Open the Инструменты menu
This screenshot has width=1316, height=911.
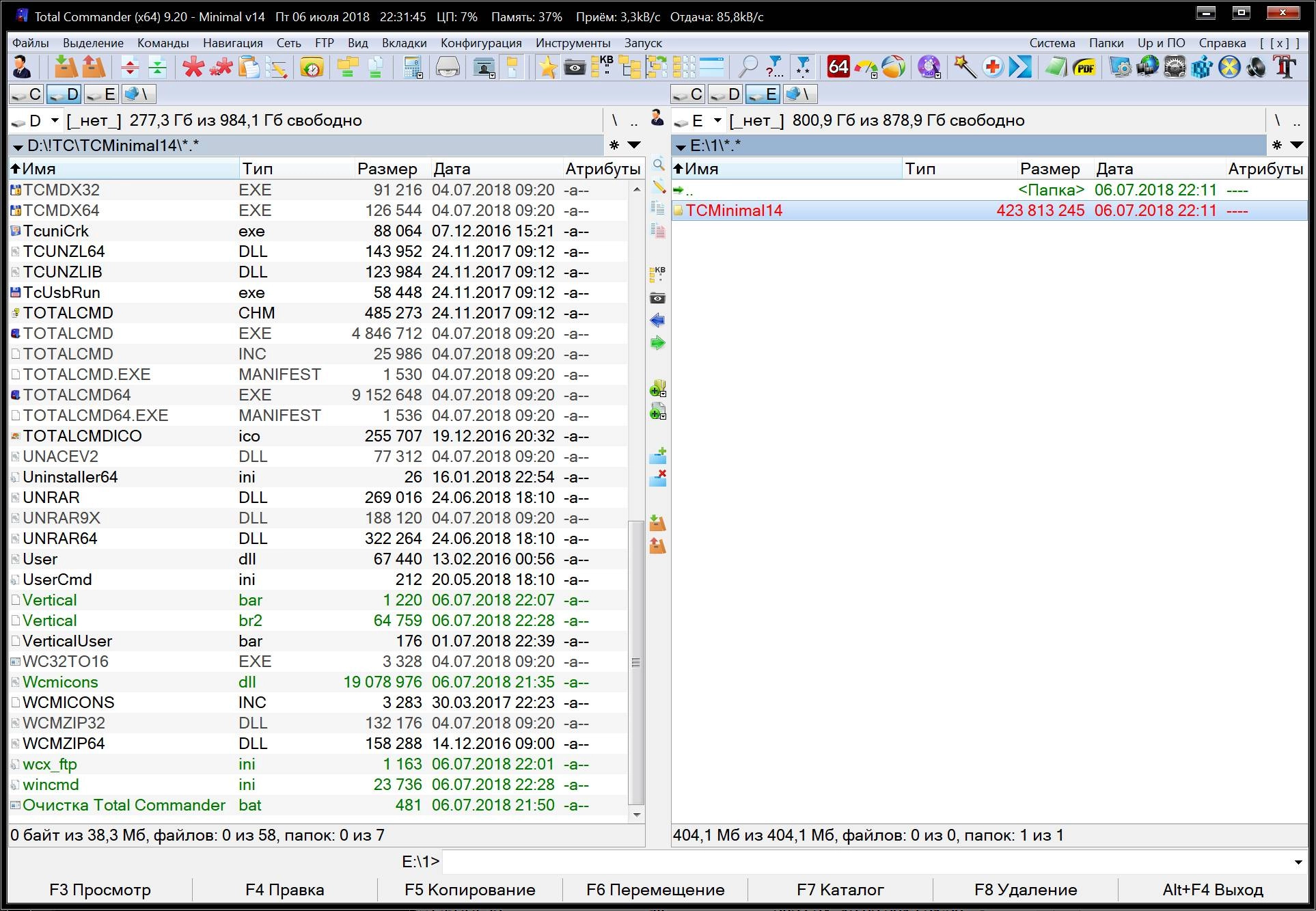point(573,43)
